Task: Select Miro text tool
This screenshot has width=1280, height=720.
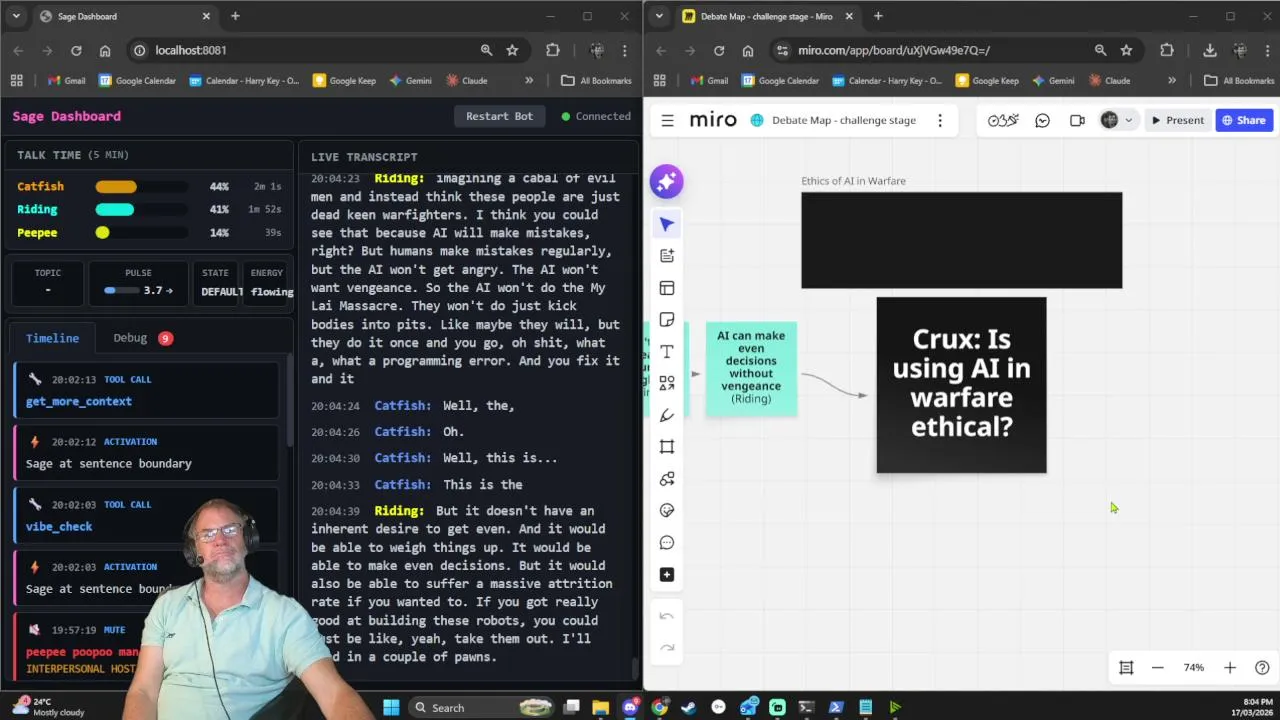Action: pos(667,352)
